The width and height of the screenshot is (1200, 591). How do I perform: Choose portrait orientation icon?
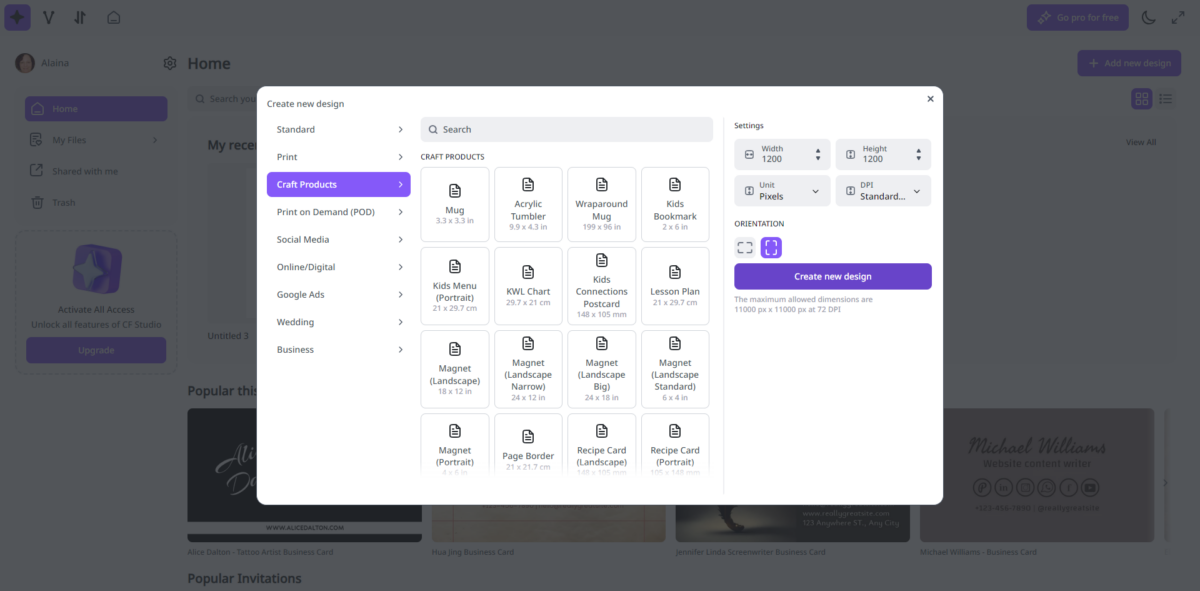(771, 248)
